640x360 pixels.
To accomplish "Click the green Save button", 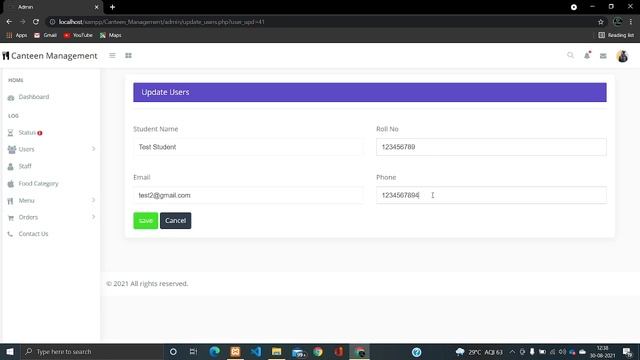I will pyautogui.click(x=146, y=220).
